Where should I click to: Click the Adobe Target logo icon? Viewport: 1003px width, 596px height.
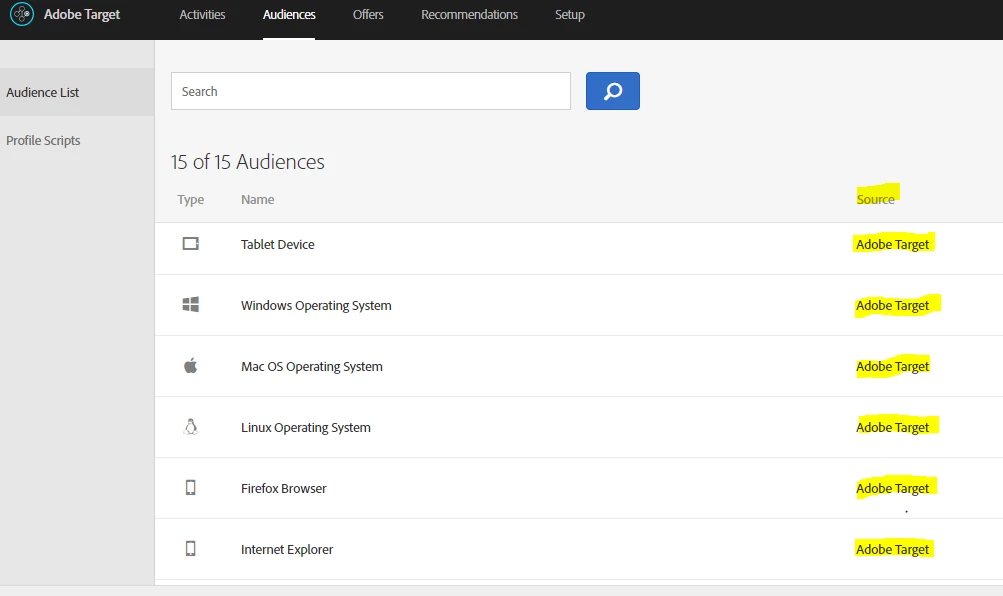click(x=22, y=14)
